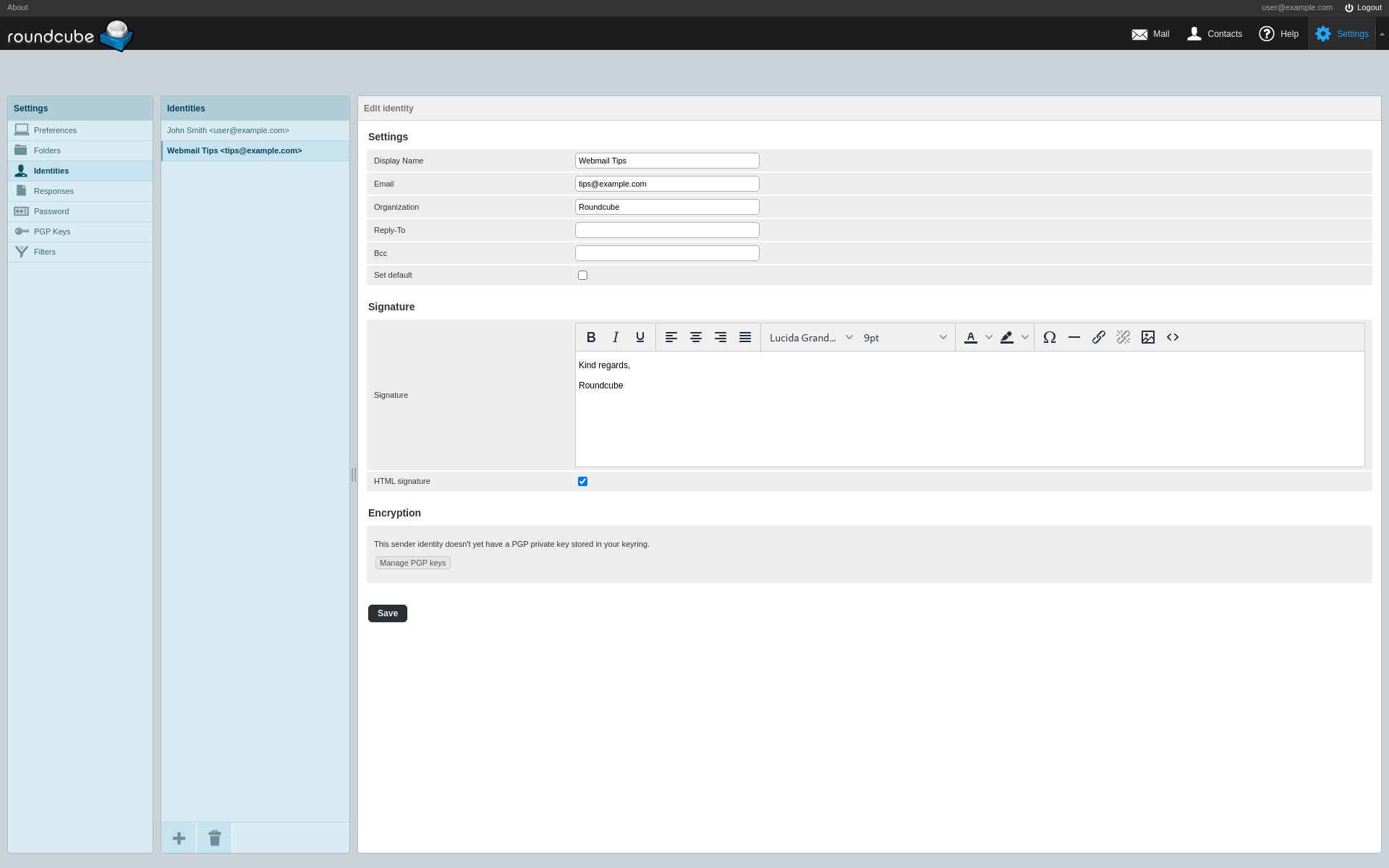Justify signature text
This screenshot has width=1389, height=868.
(745, 337)
